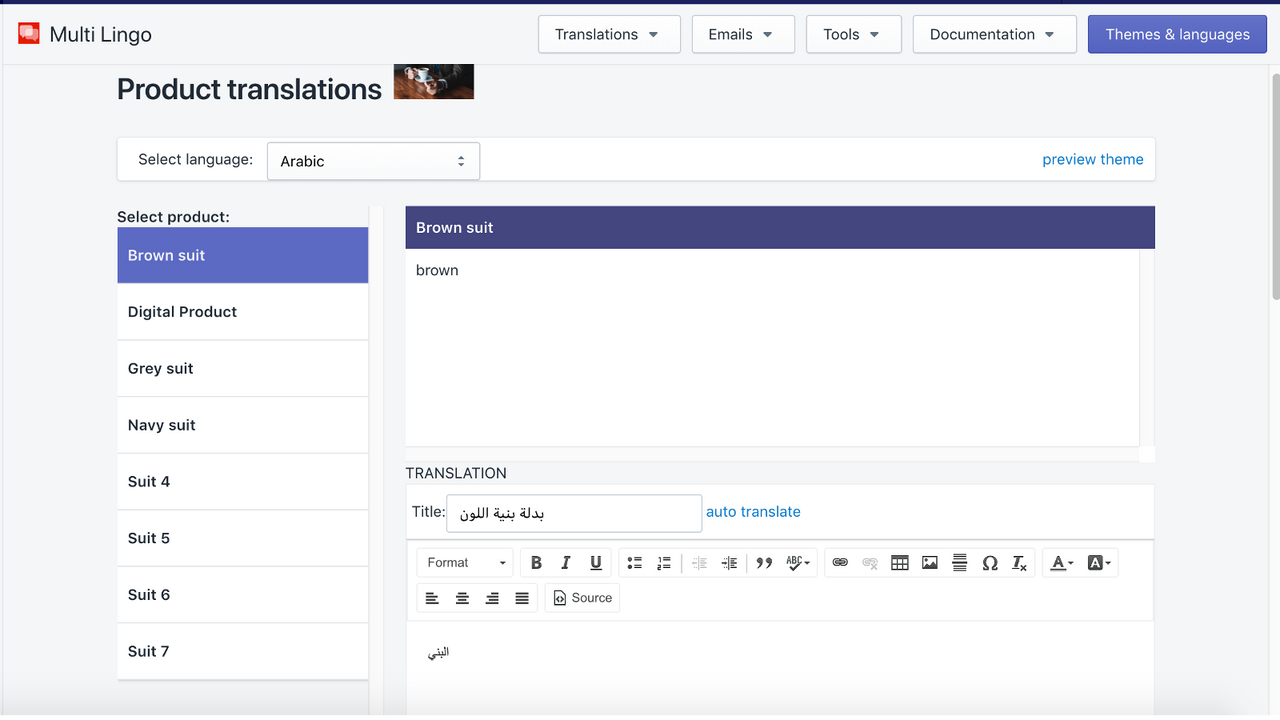Insert a block quote
This screenshot has height=720, width=1280.
click(x=764, y=563)
